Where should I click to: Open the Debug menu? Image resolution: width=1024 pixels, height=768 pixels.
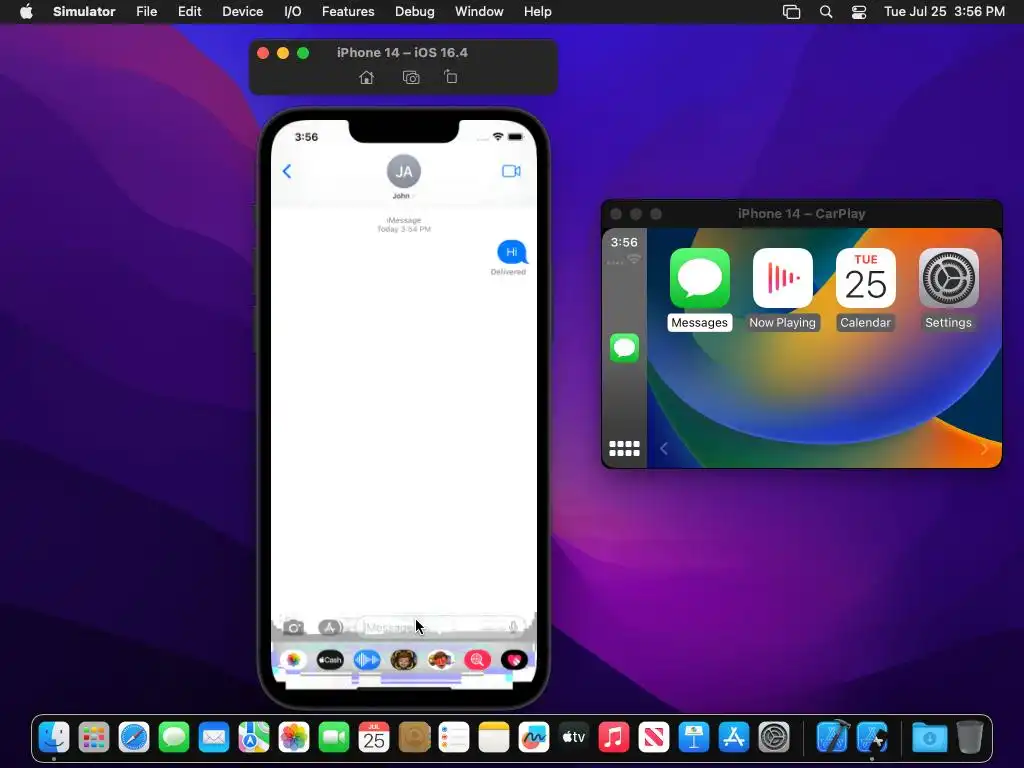415,12
